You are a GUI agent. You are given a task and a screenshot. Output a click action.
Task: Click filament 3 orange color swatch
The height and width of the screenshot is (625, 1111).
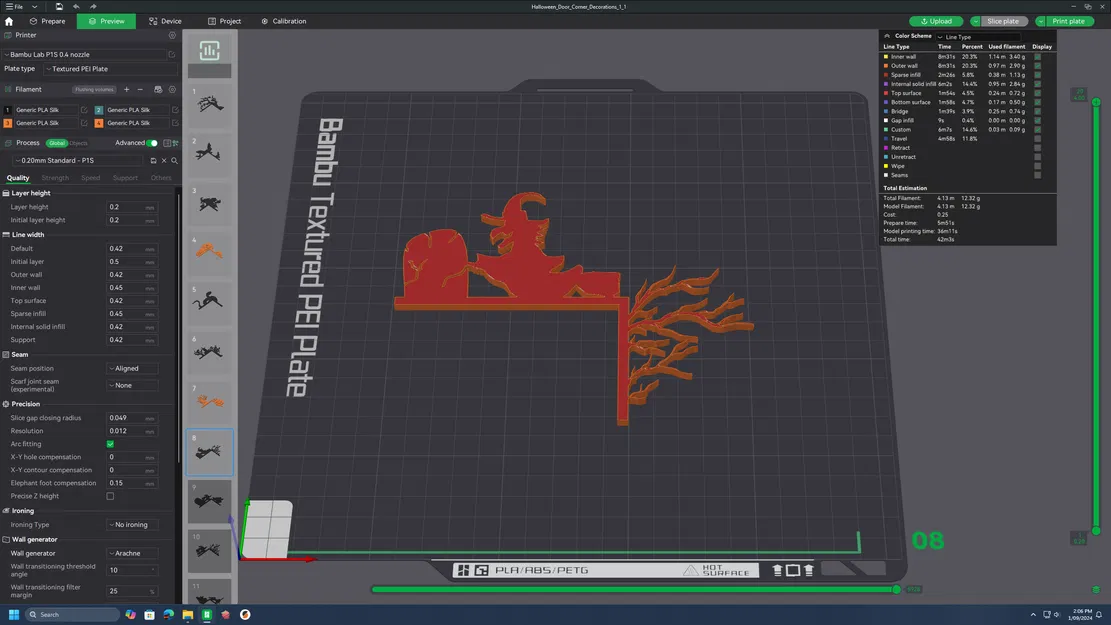[x=8, y=123]
